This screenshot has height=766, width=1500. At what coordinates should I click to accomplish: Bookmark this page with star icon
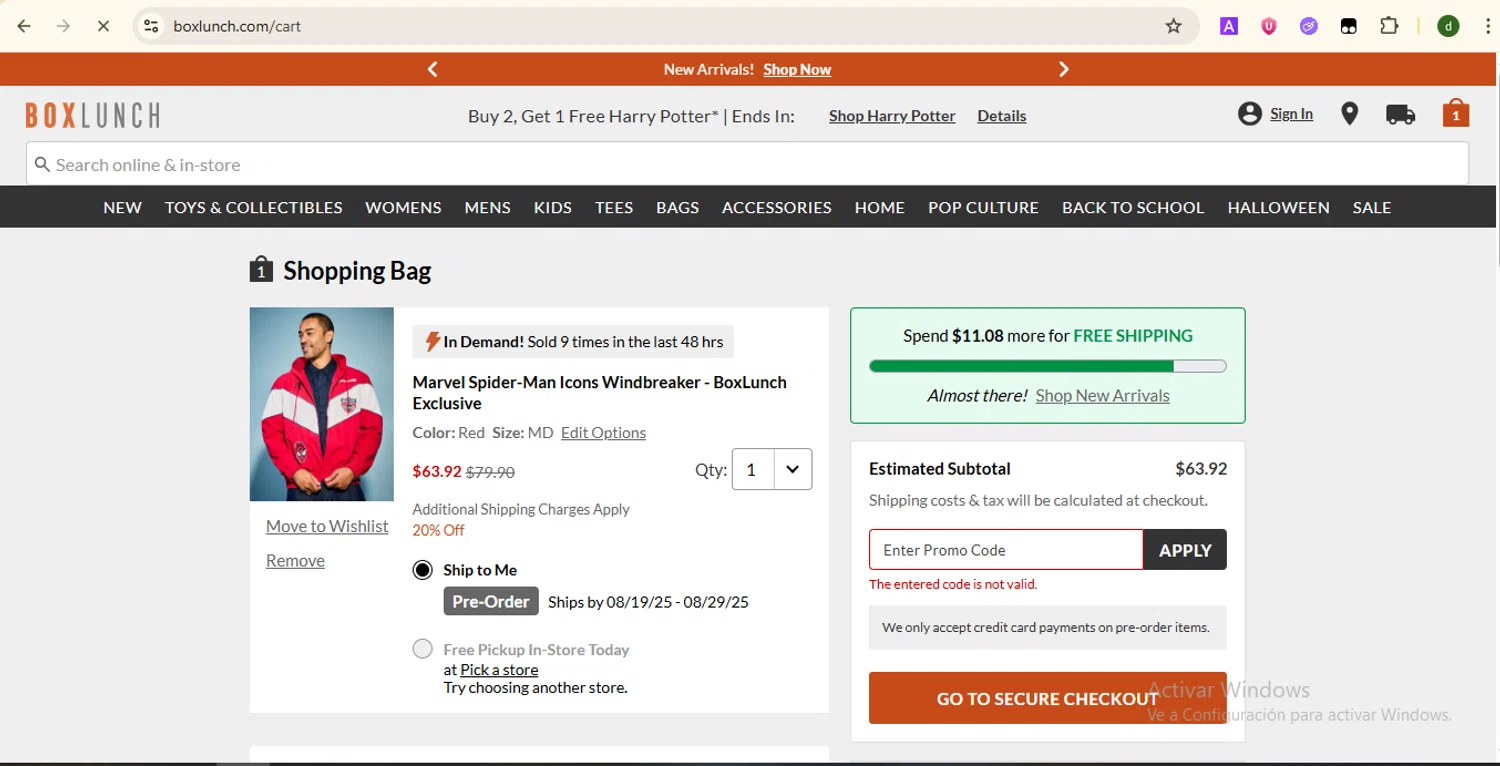click(x=1174, y=26)
